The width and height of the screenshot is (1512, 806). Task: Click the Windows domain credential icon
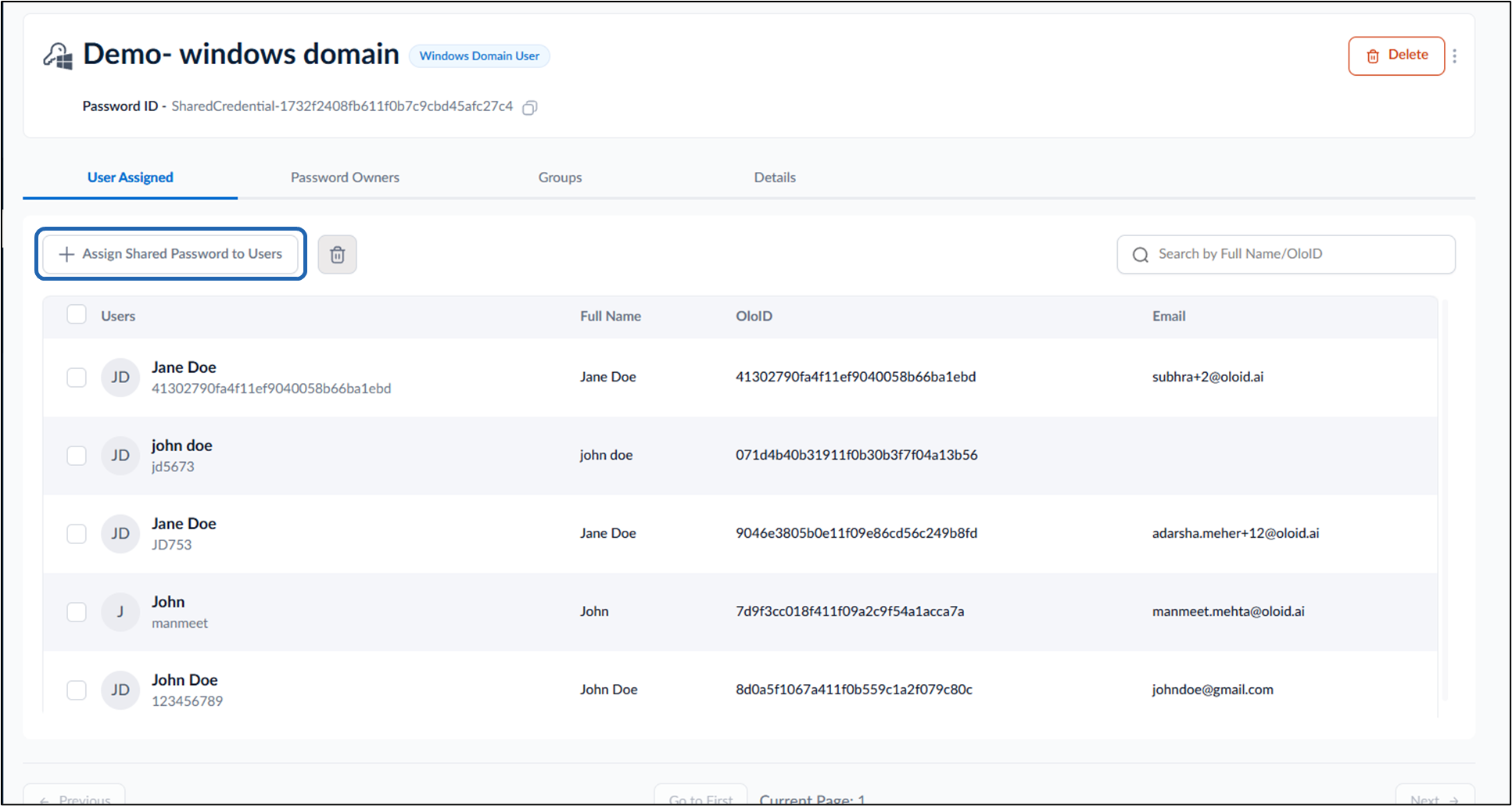(58, 56)
